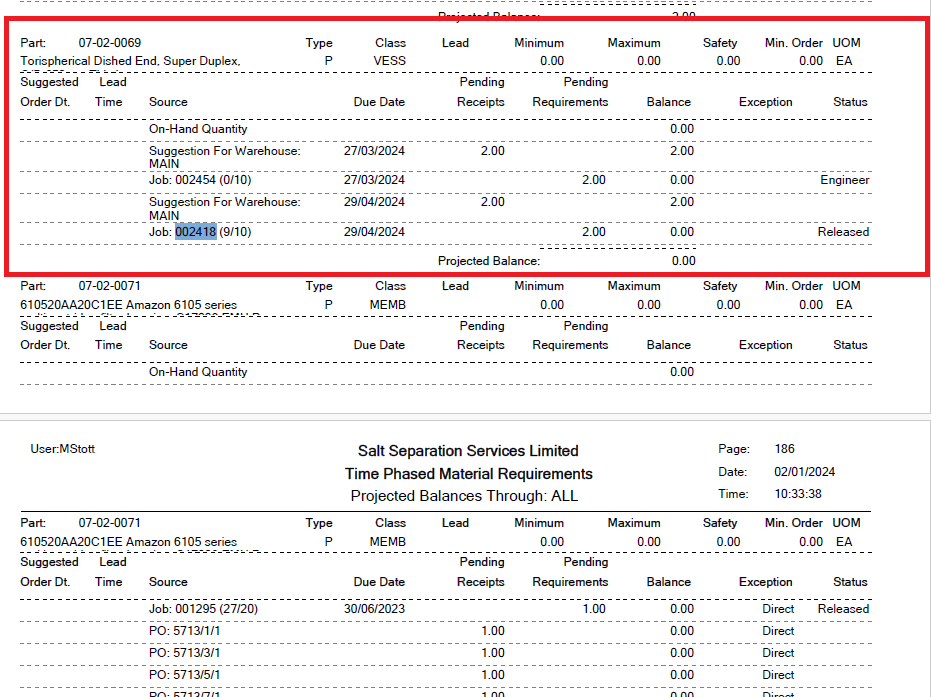The height and width of the screenshot is (697, 931).
Task: Click the User:MStott label
Action: 63,450
